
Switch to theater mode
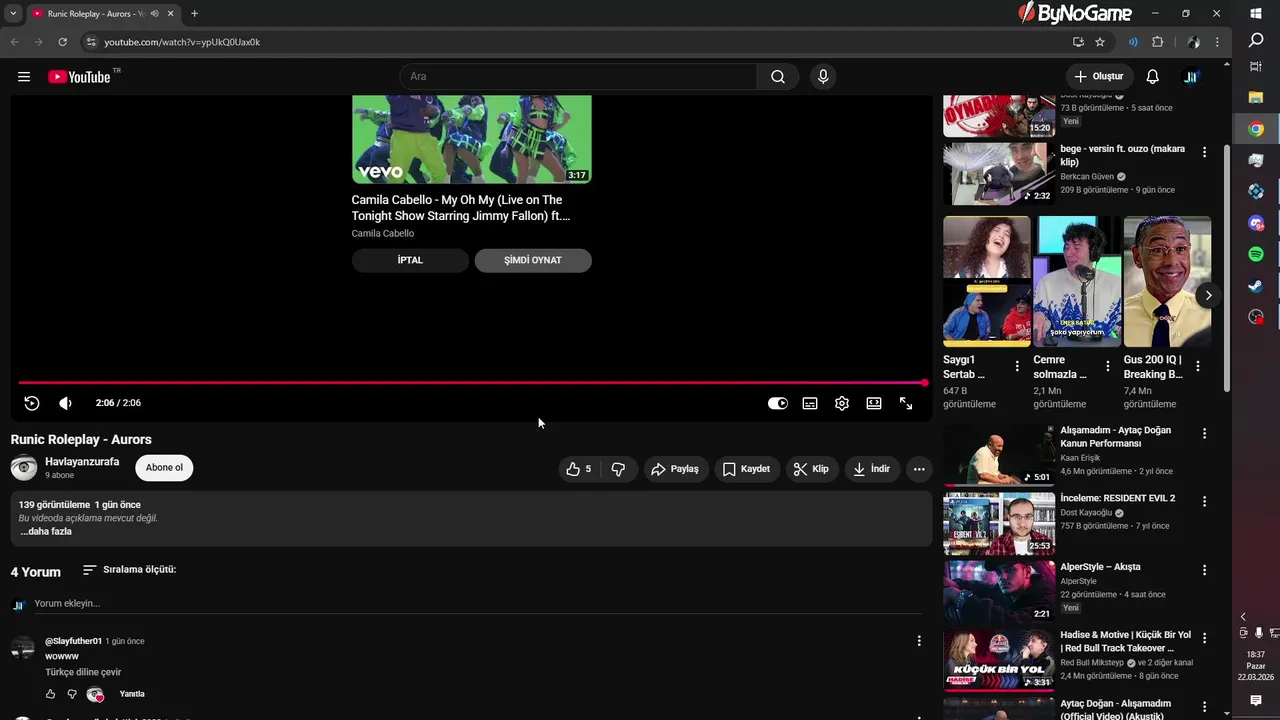[x=874, y=403]
